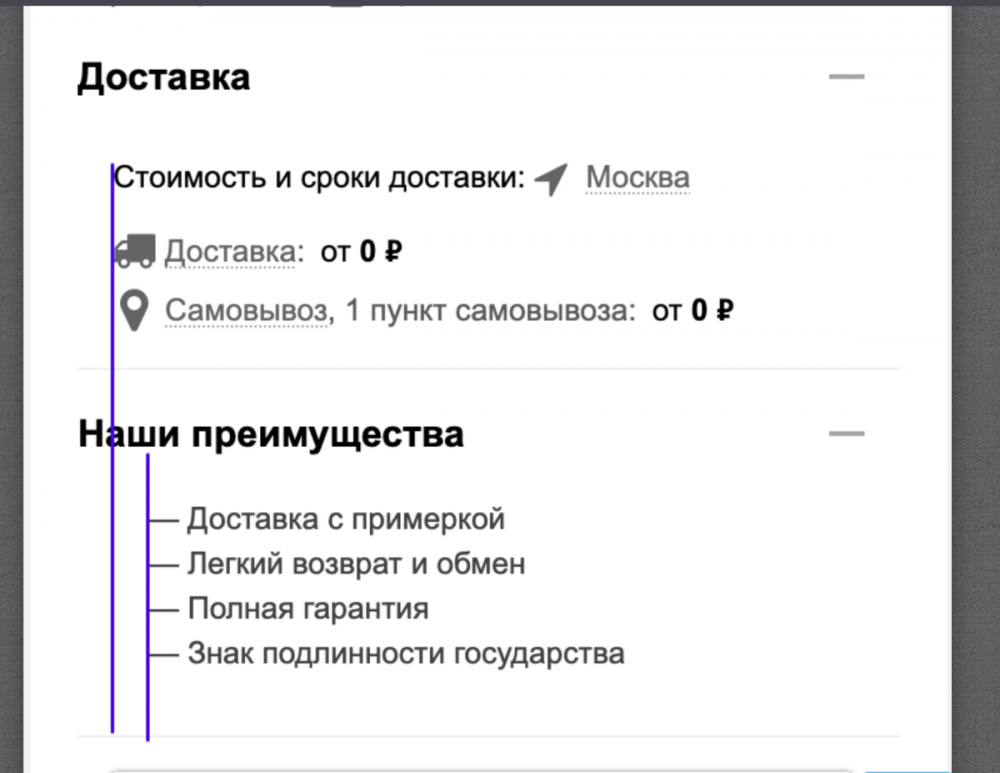
Task: Collapse the Доставка section using the dash control
Action: point(847,76)
